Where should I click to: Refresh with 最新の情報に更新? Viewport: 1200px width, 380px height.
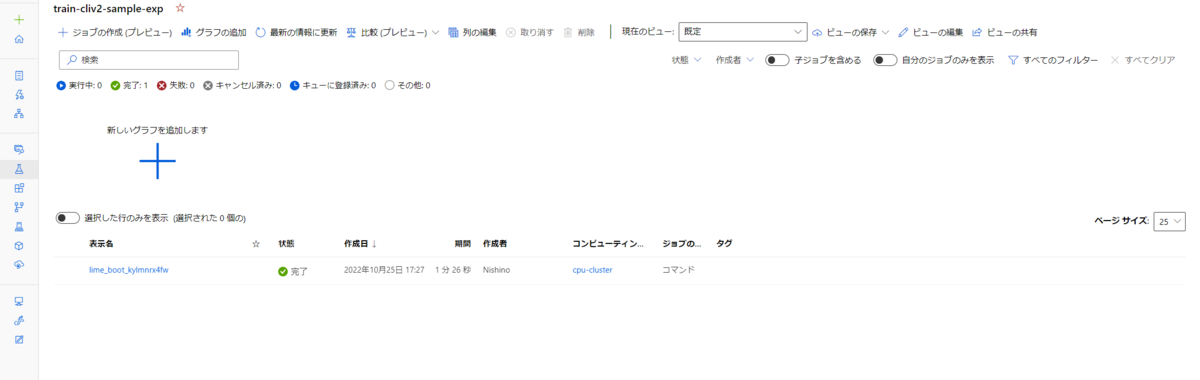tap(296, 32)
